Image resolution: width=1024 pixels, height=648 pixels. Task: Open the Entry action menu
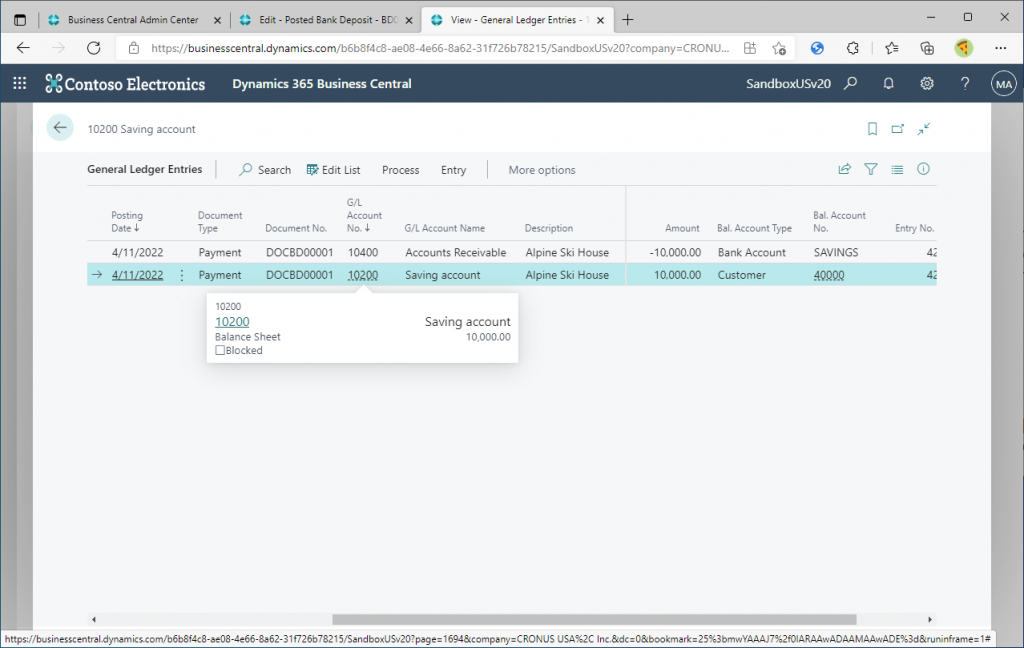(453, 170)
